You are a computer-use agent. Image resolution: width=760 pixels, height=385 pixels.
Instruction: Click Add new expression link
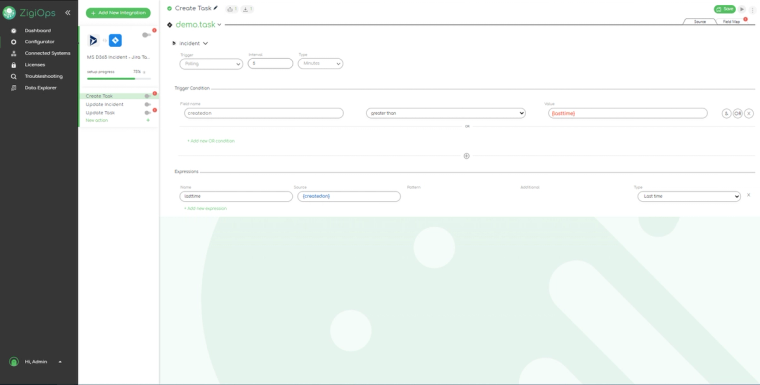tap(206, 209)
